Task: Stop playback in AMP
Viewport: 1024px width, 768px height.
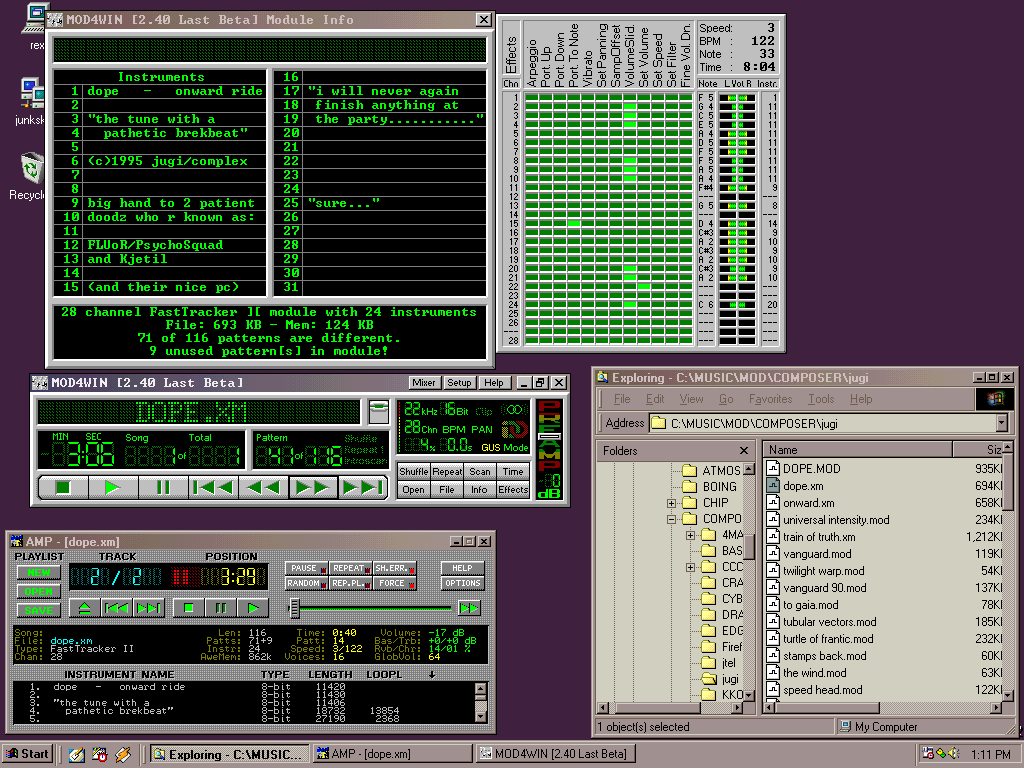Action: (189, 608)
